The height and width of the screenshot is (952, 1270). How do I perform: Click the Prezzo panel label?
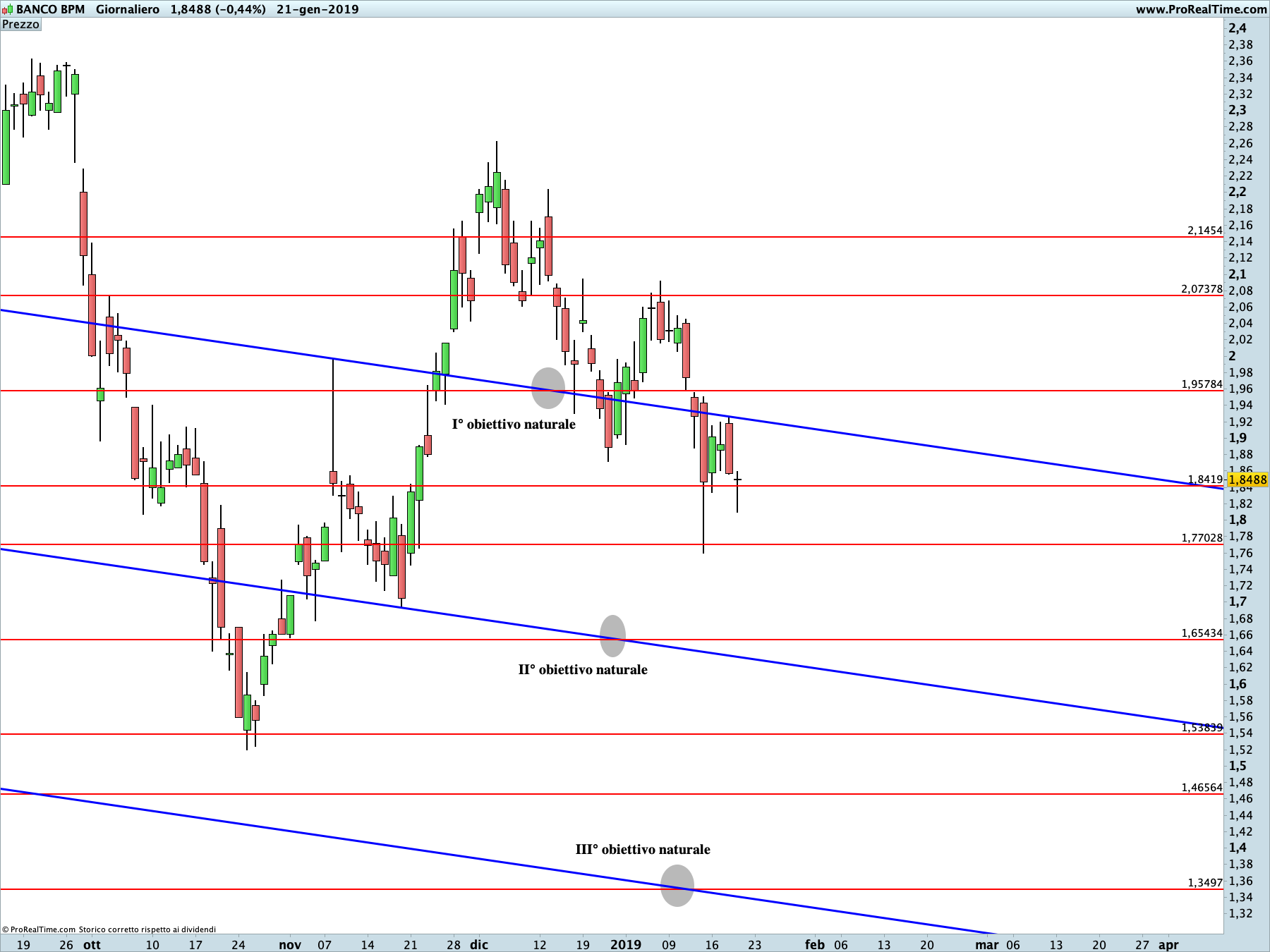pyautogui.click(x=20, y=25)
